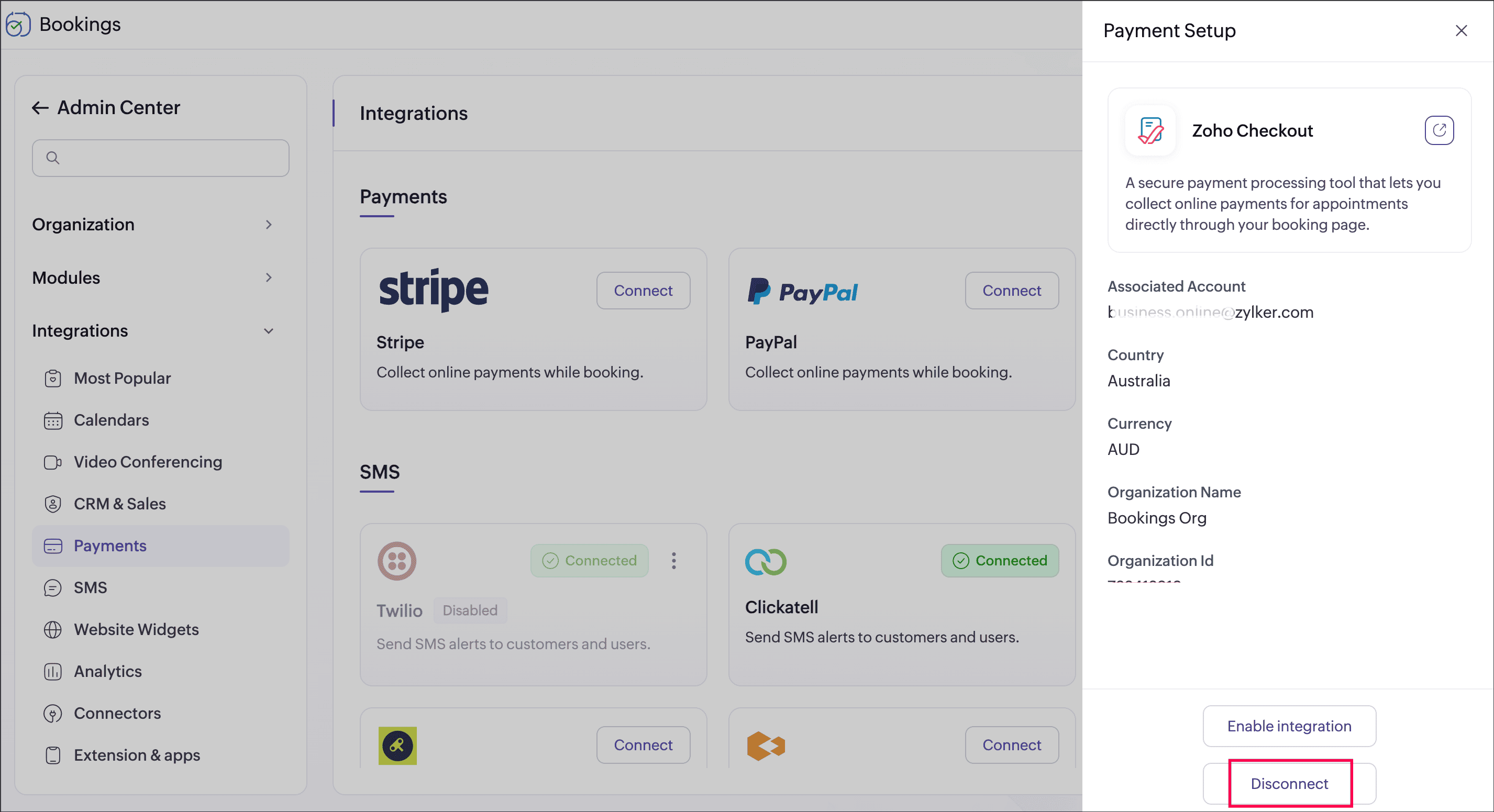Click the Disconnect button
The height and width of the screenshot is (812, 1494).
tap(1289, 784)
